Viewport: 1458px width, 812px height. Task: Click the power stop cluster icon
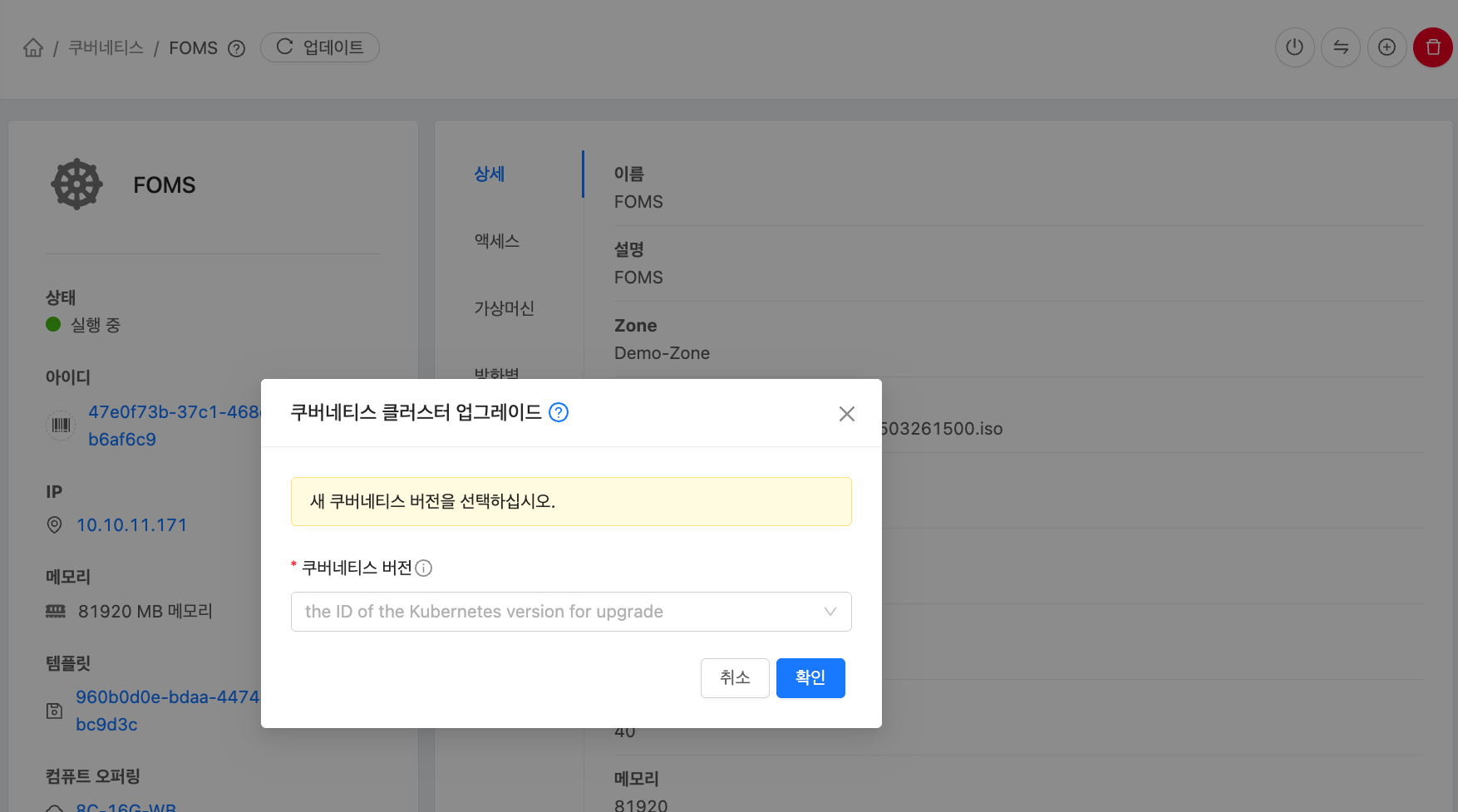pos(1294,47)
